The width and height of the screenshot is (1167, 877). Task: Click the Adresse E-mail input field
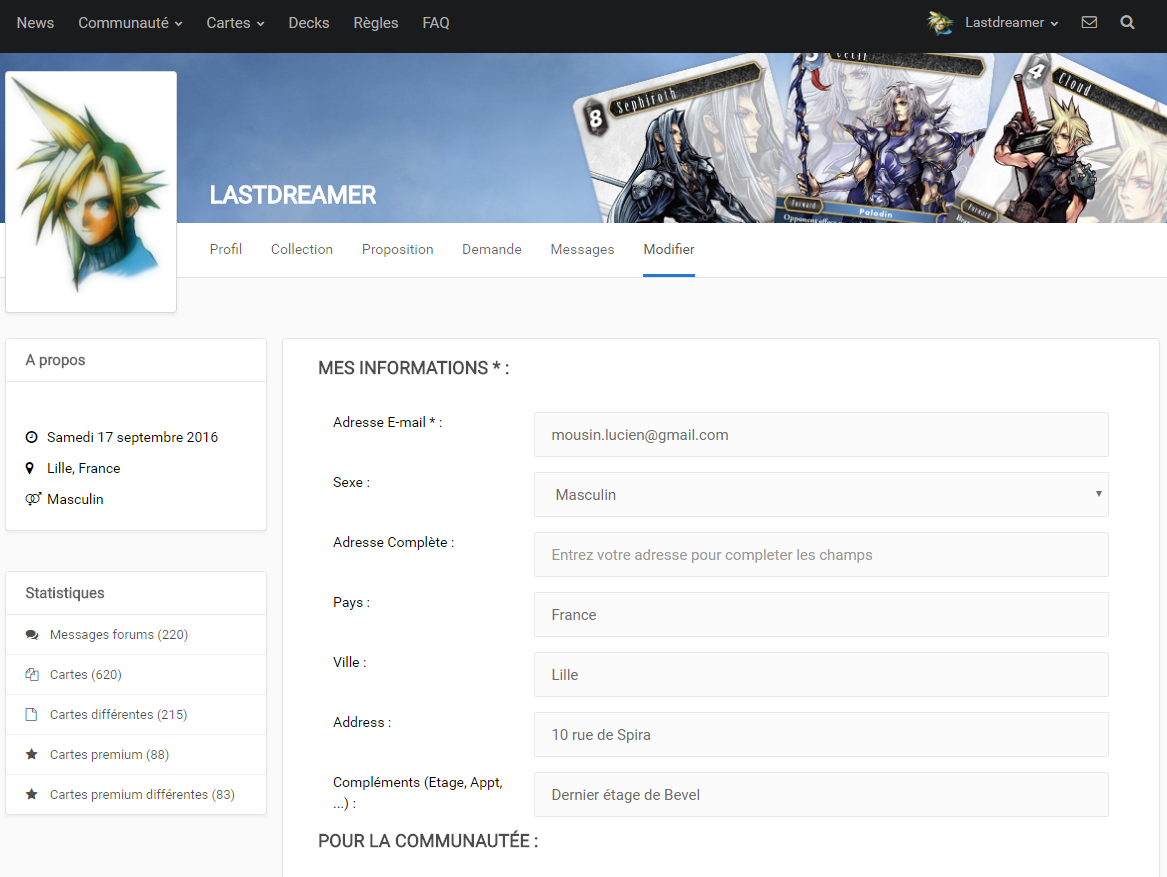[821, 435]
